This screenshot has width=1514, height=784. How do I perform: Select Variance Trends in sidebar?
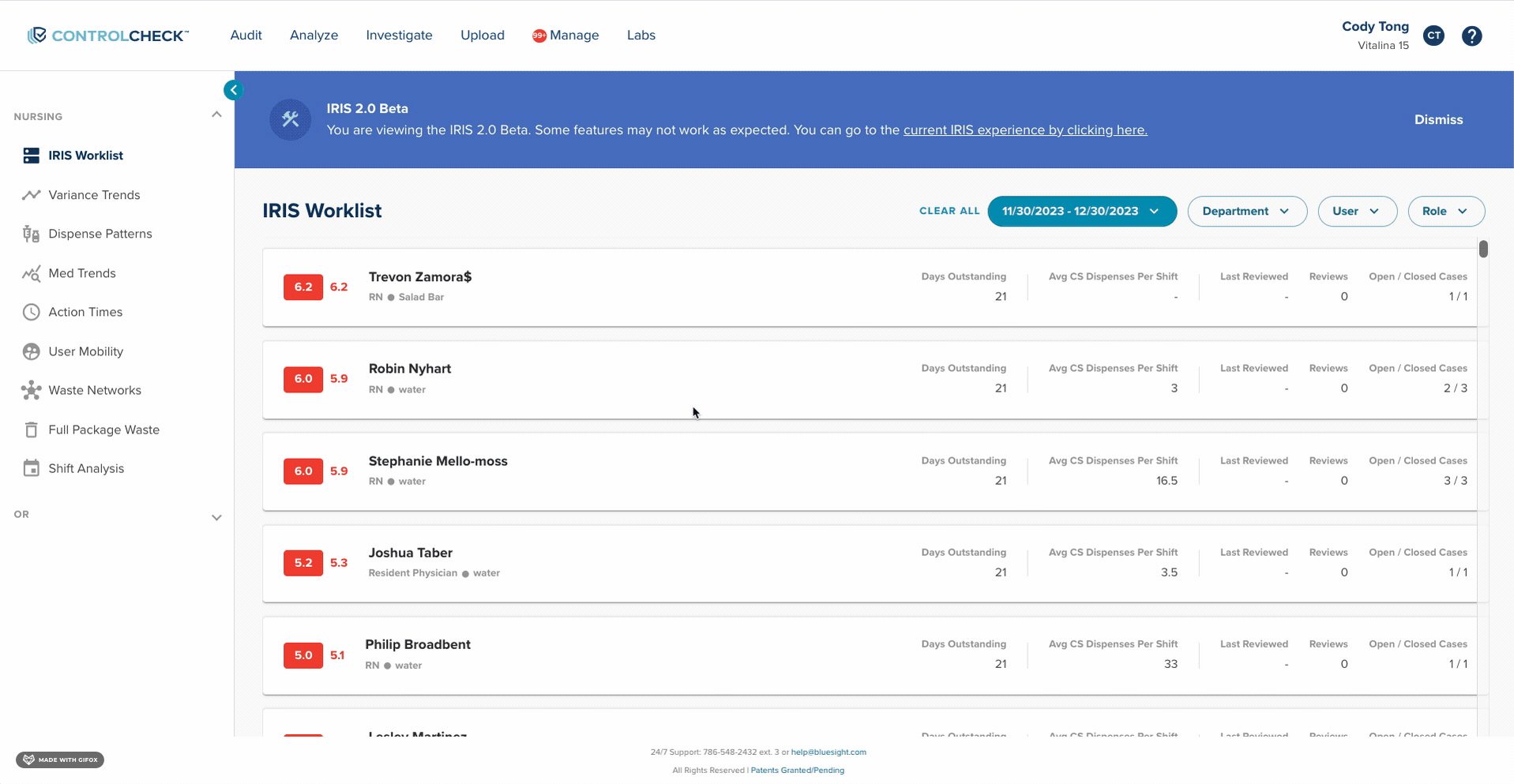[x=94, y=195]
